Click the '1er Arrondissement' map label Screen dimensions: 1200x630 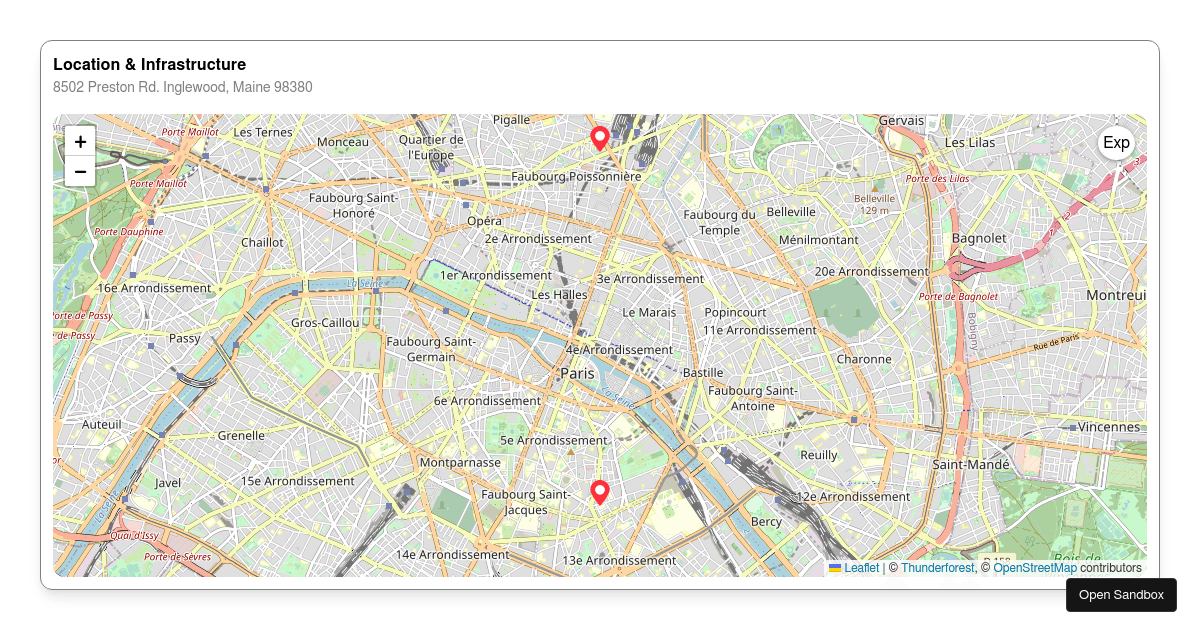pyautogui.click(x=496, y=275)
